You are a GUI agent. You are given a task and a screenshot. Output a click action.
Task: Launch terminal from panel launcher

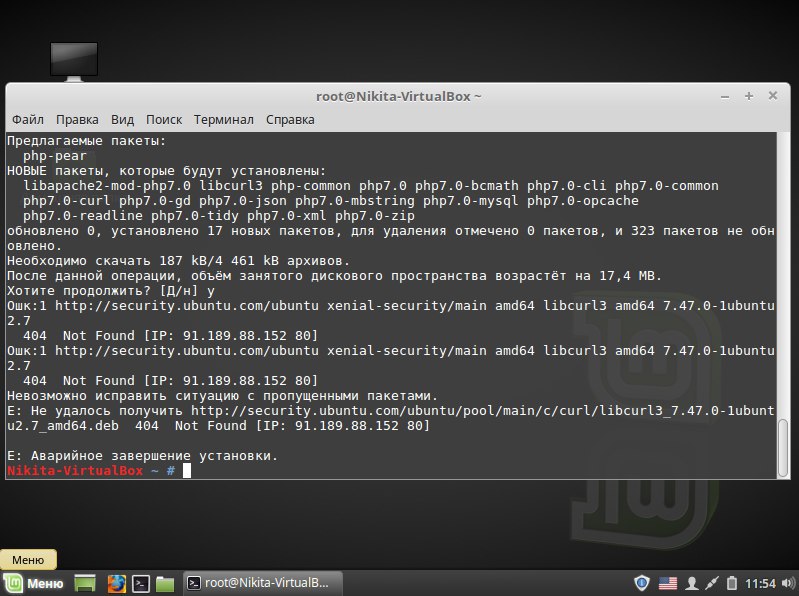coord(141,583)
